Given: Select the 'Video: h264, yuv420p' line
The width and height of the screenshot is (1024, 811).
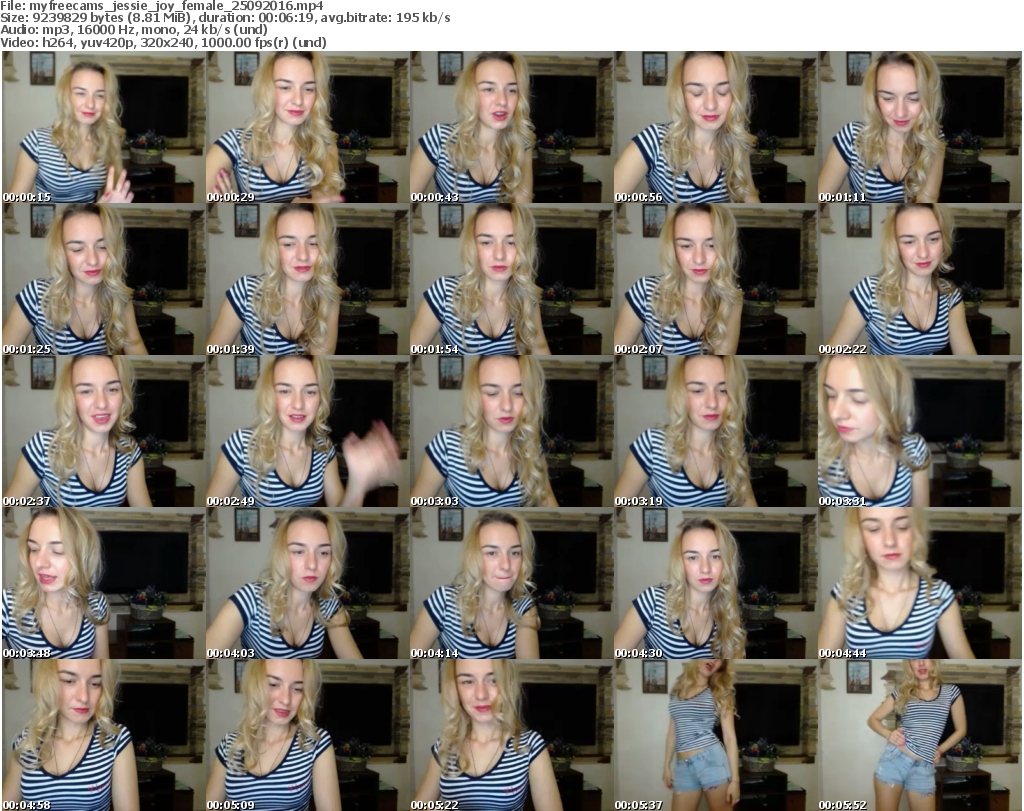Looking at the screenshot, I should [163, 42].
